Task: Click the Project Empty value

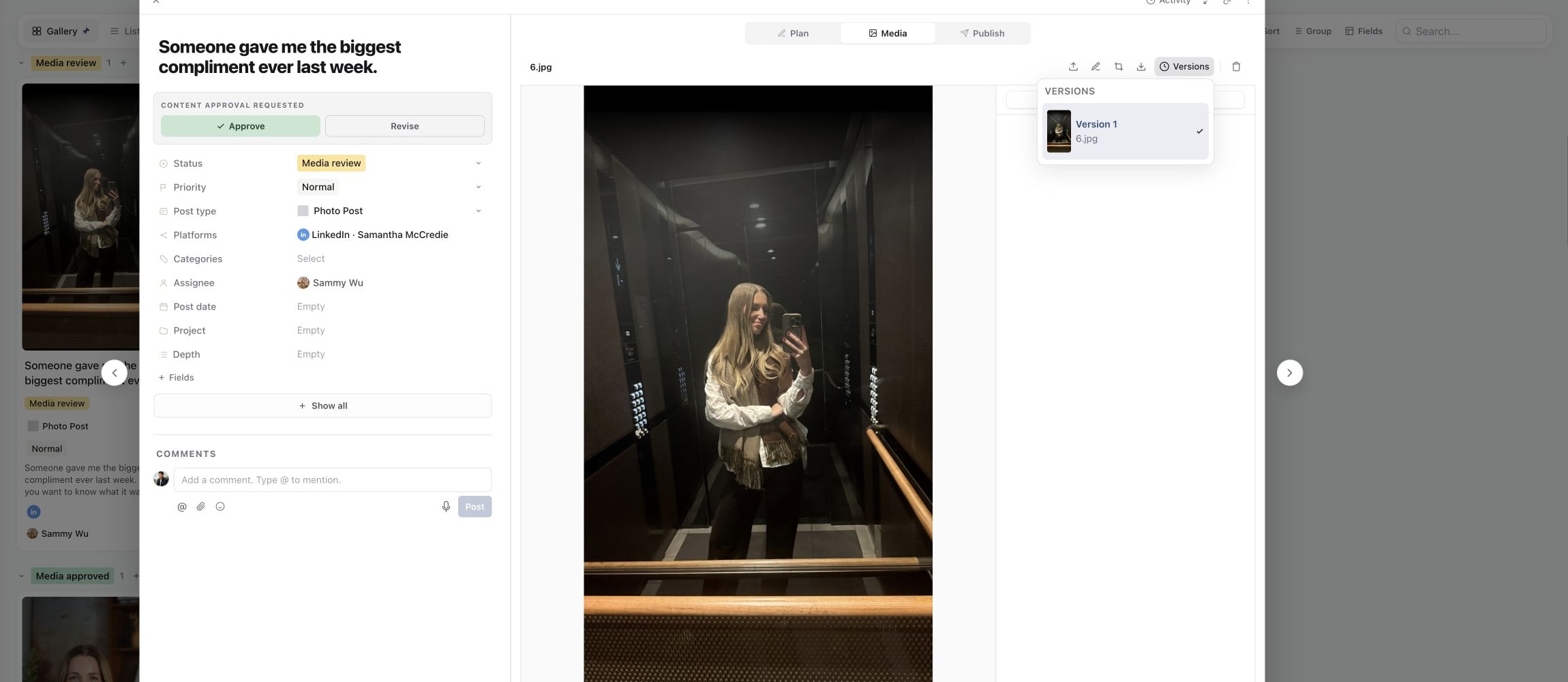Action: [x=311, y=330]
